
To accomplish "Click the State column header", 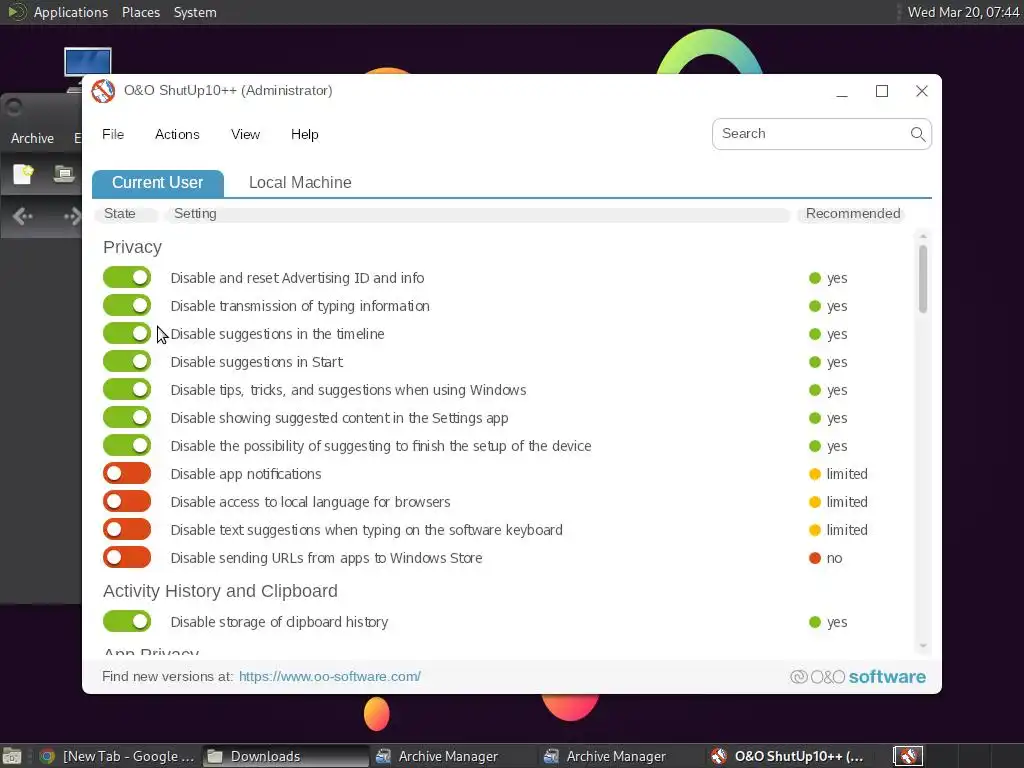I will [125, 214].
